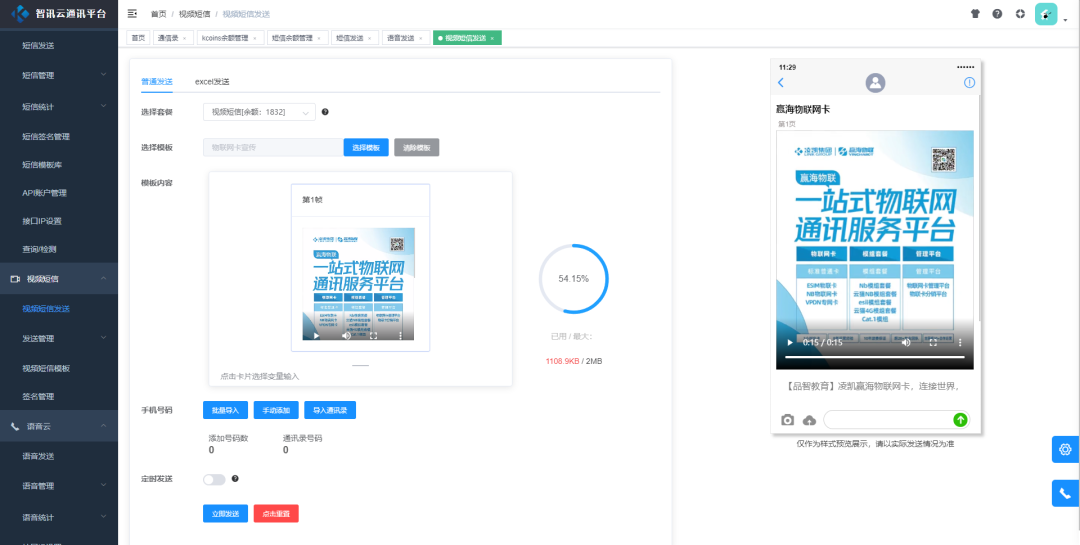
Task: Click the 立即发送 button
Action: 225,513
